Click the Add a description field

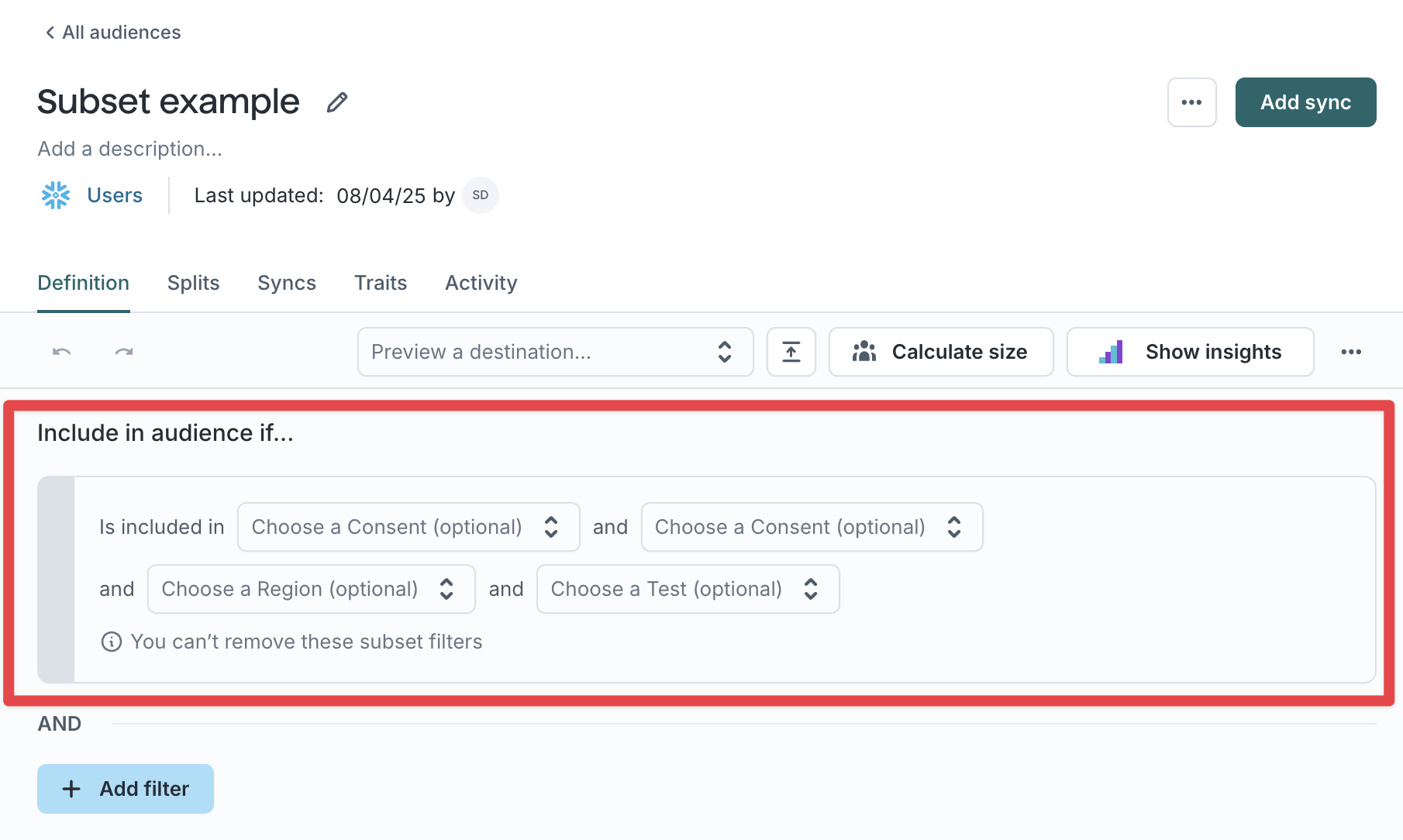(130, 149)
